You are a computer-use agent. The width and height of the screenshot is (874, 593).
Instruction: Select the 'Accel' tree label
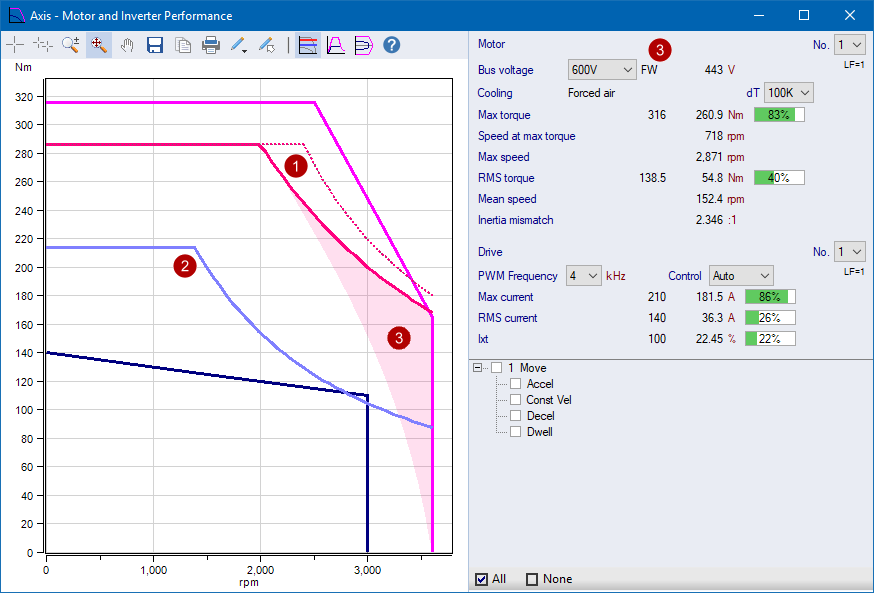click(540, 384)
